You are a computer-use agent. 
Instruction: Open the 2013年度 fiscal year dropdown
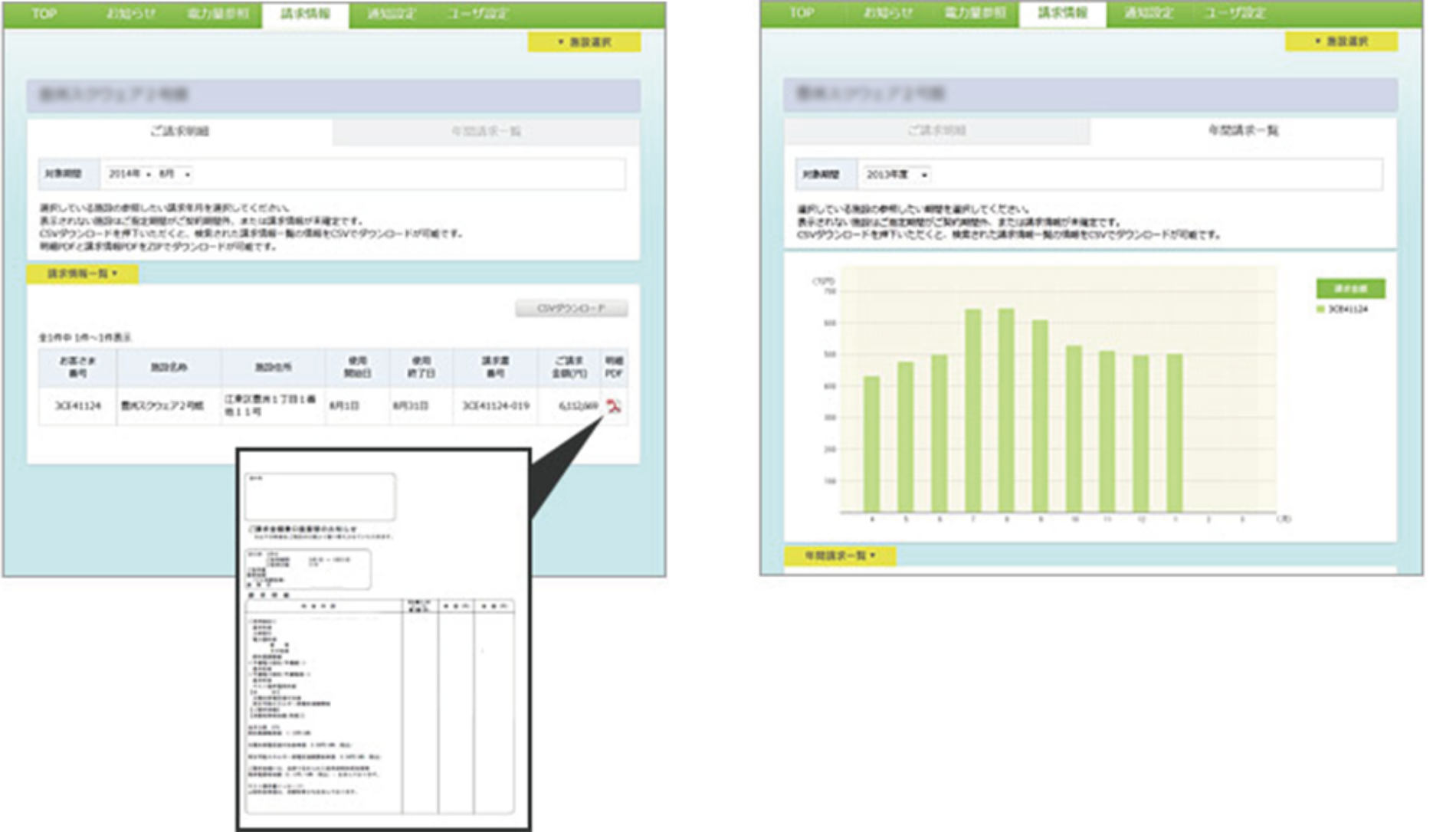[x=896, y=175]
